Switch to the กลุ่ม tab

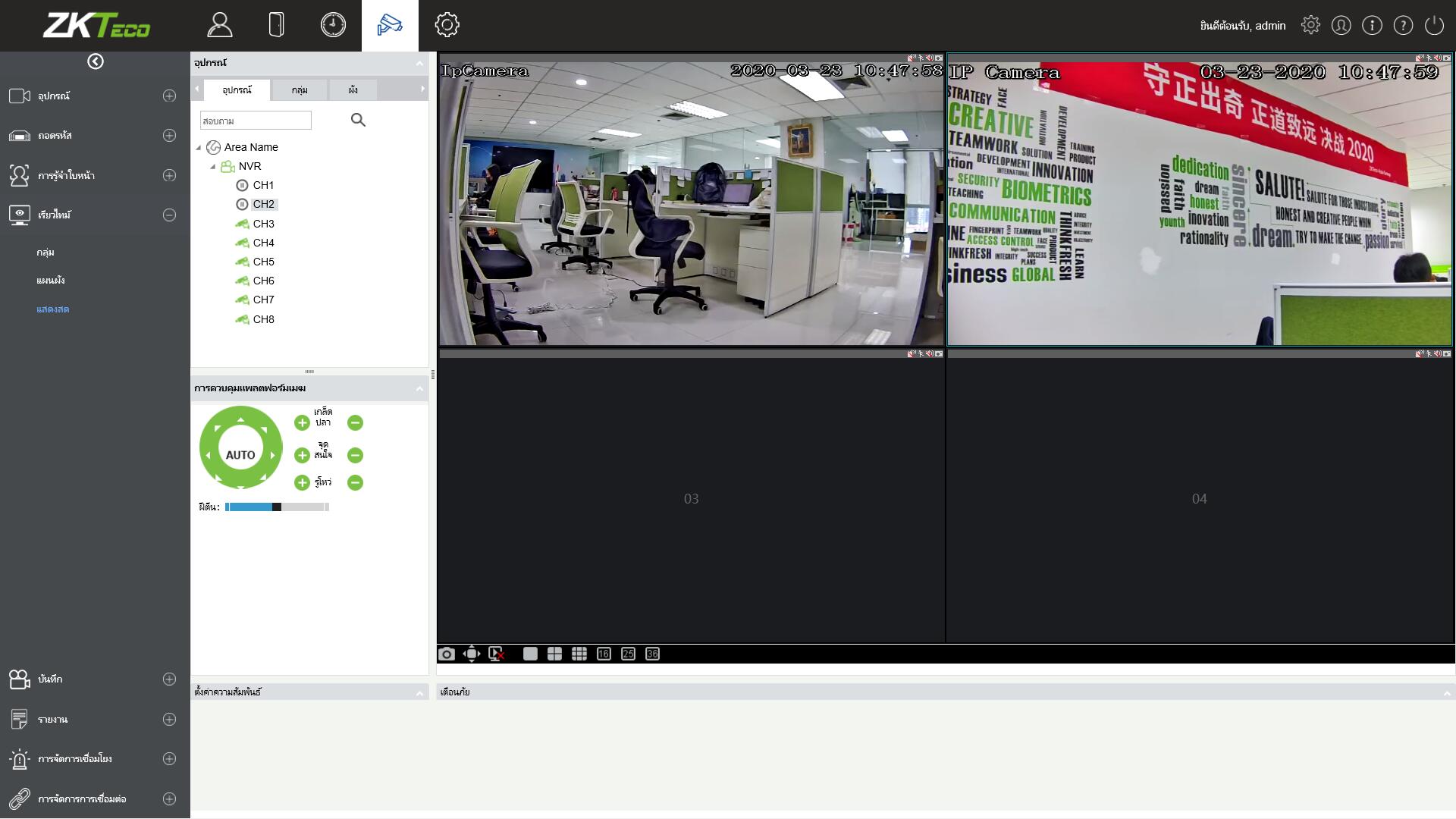300,89
